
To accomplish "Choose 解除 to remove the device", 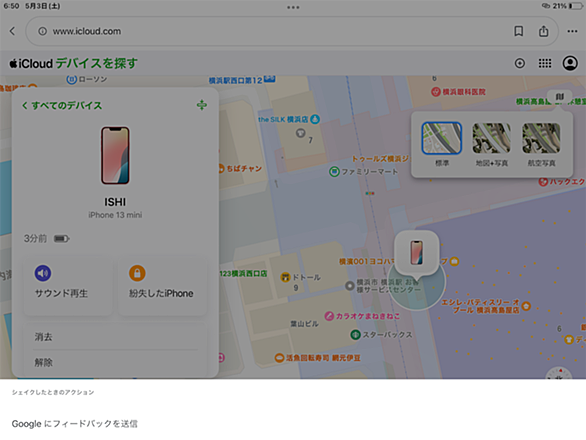I will pos(115,362).
